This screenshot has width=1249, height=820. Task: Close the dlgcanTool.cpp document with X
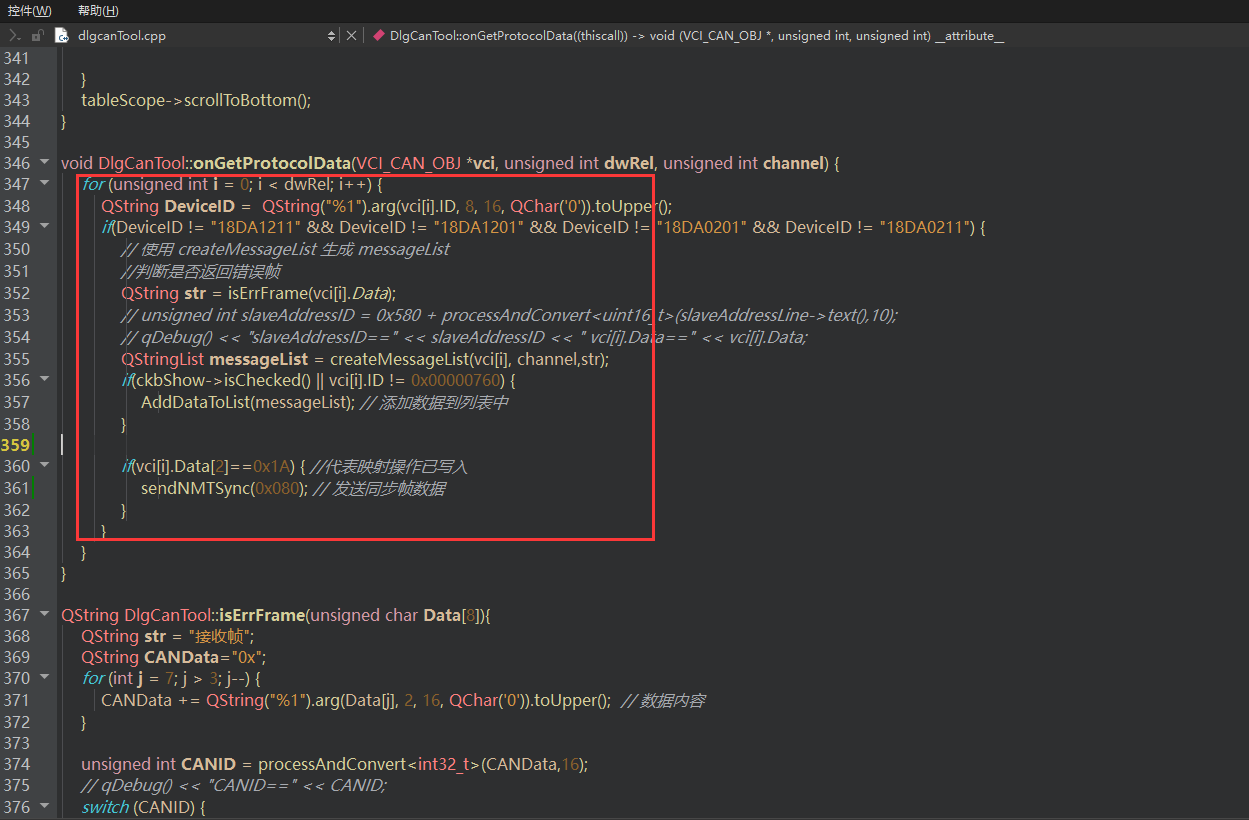tap(351, 35)
